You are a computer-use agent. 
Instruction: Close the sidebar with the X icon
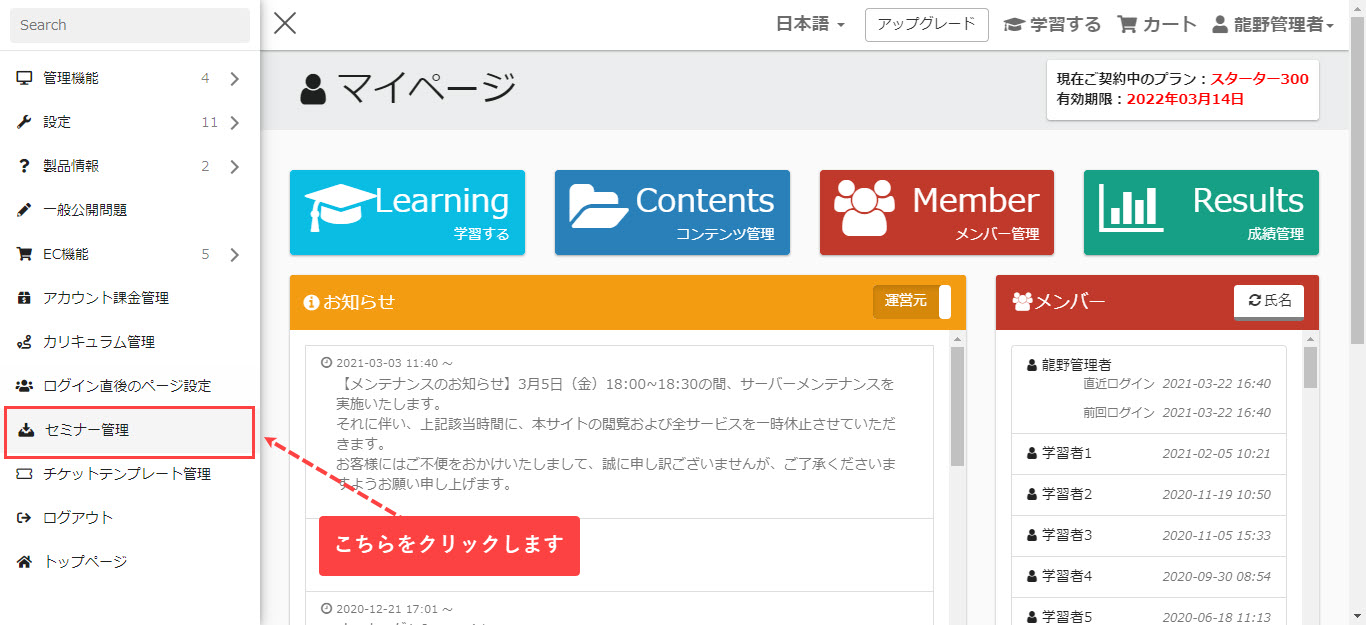[285, 24]
